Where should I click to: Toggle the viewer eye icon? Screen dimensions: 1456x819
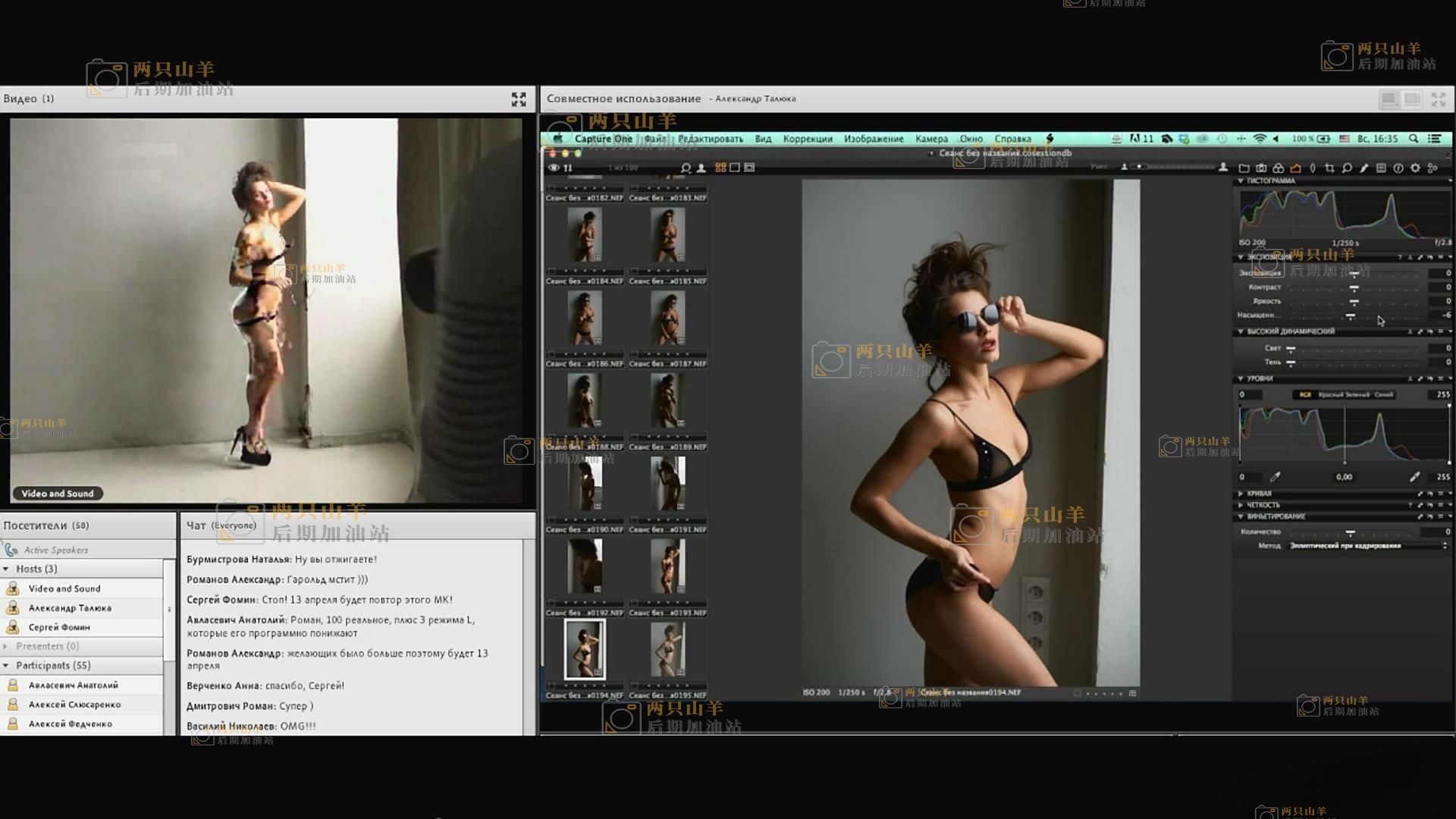tap(554, 168)
